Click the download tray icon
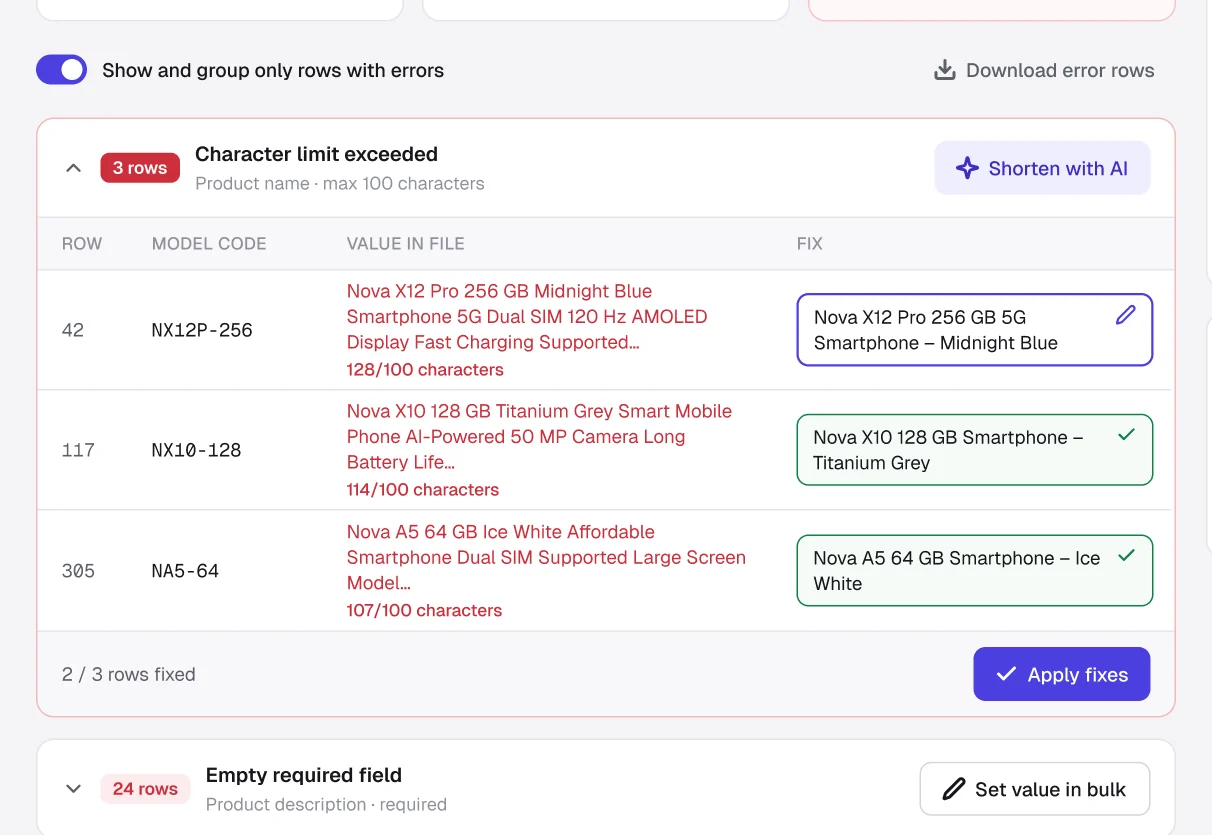Image resolution: width=1212 pixels, height=835 pixels. point(944,70)
